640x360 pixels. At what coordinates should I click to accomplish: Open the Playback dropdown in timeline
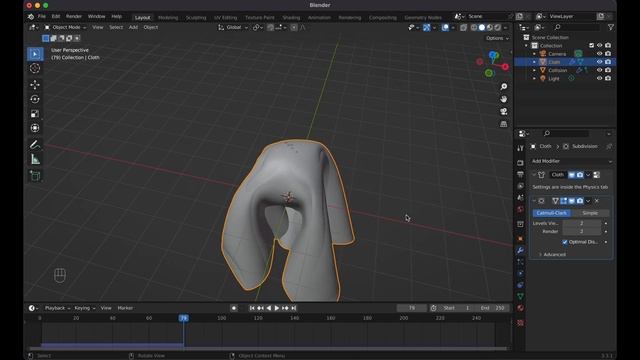(x=57, y=308)
